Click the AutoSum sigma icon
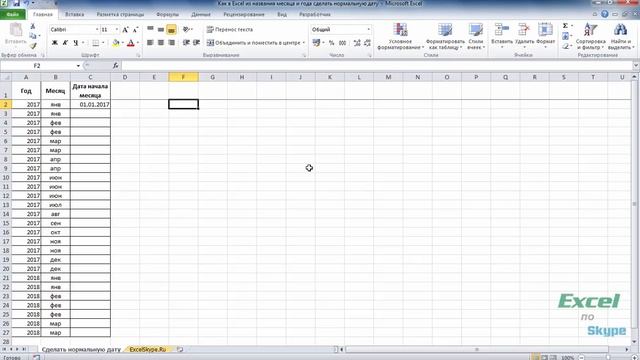Viewport: 640px width, 360px height. pyautogui.click(x=565, y=26)
